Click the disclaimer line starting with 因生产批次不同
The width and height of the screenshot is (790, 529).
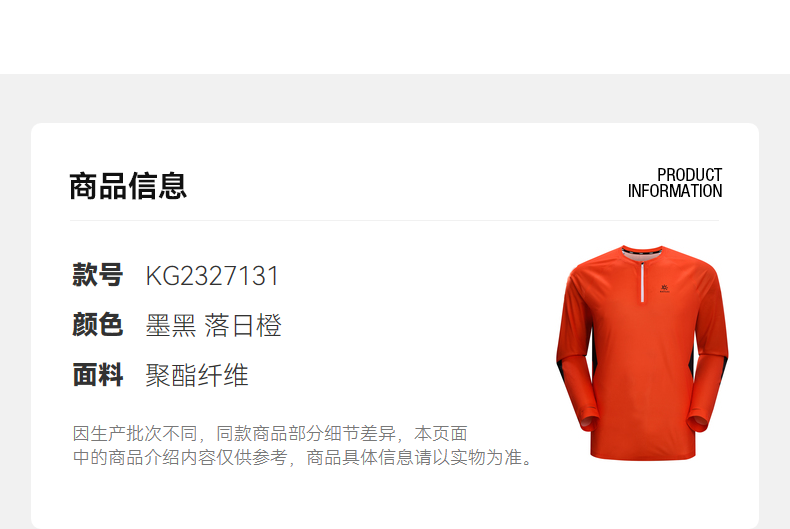pos(270,433)
